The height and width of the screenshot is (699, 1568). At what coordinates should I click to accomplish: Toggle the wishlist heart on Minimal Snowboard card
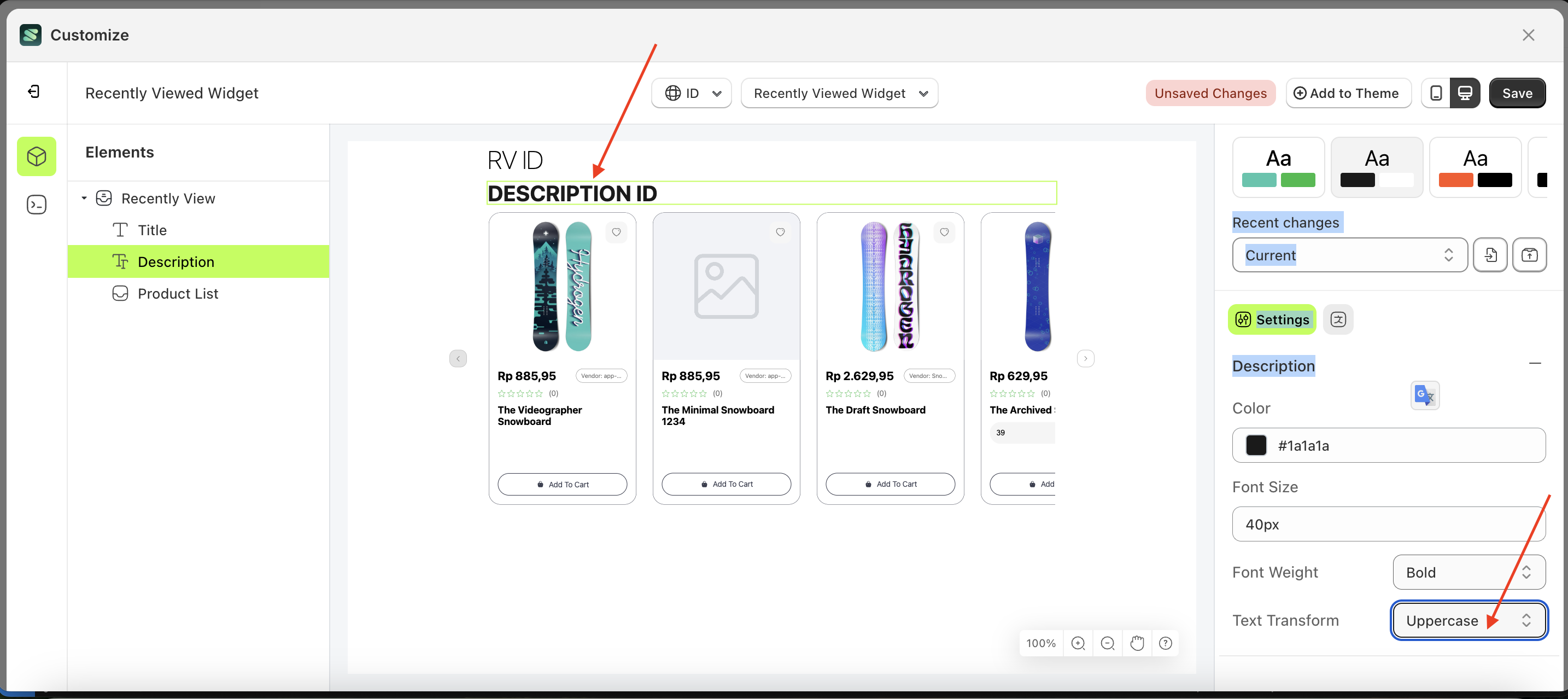pos(780,232)
